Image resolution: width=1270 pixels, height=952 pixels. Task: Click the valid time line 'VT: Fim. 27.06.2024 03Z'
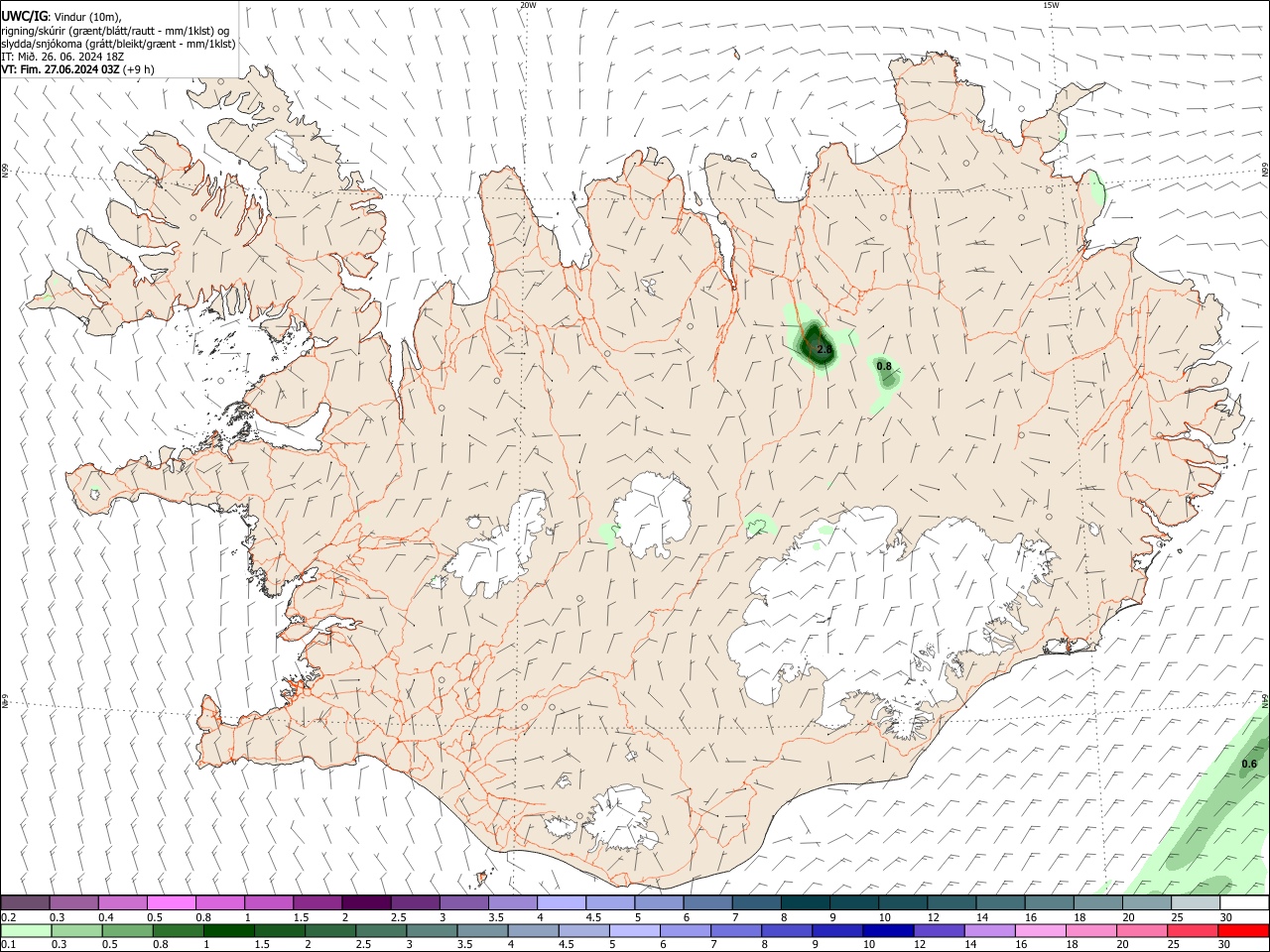pyautogui.click(x=61, y=70)
